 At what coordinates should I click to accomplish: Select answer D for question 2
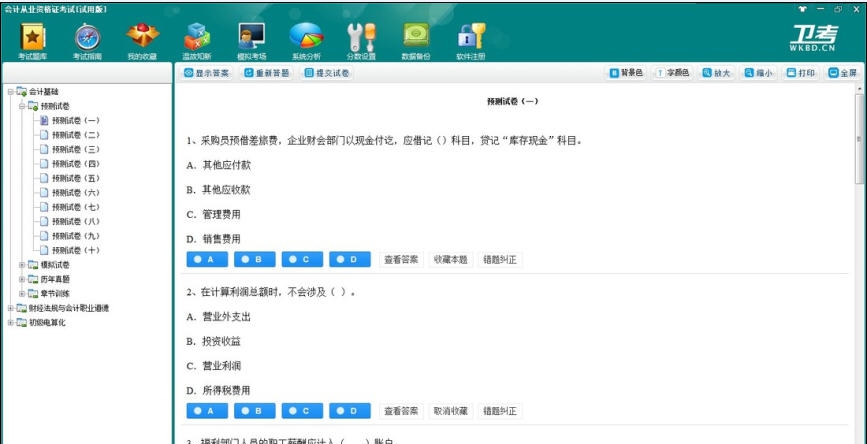(x=350, y=411)
